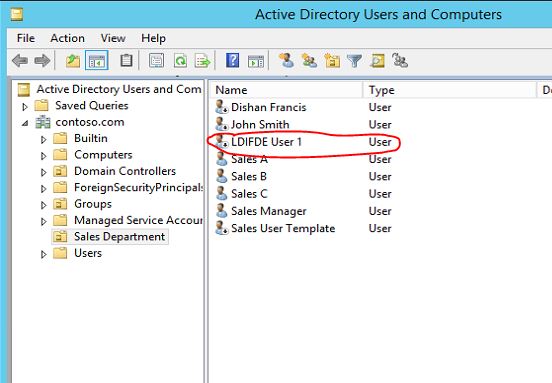
Task: Select the Sales Manager user entry
Action: 269,211
